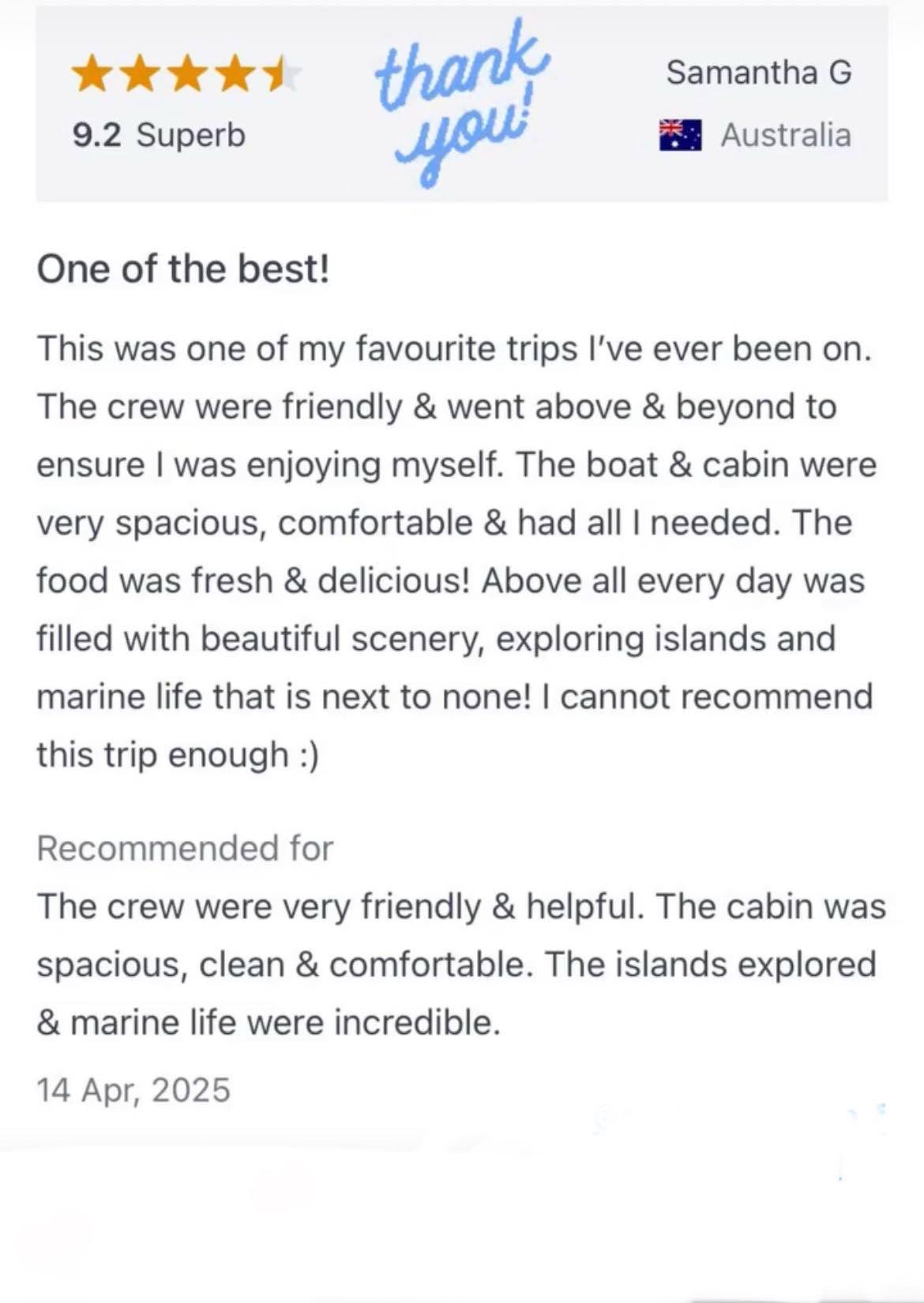Viewport: 924px width, 1303px height.
Task: Select reviewer name Samantha G
Action: (758, 73)
